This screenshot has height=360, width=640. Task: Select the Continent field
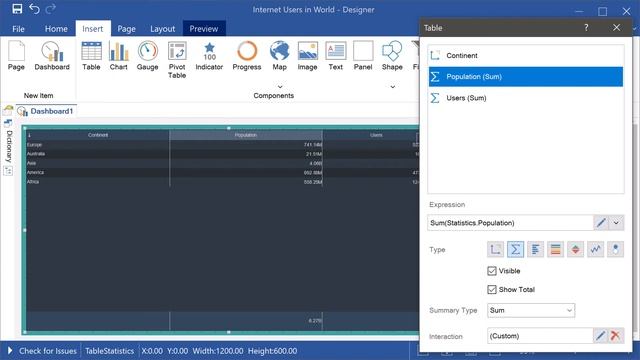[x=526, y=56]
